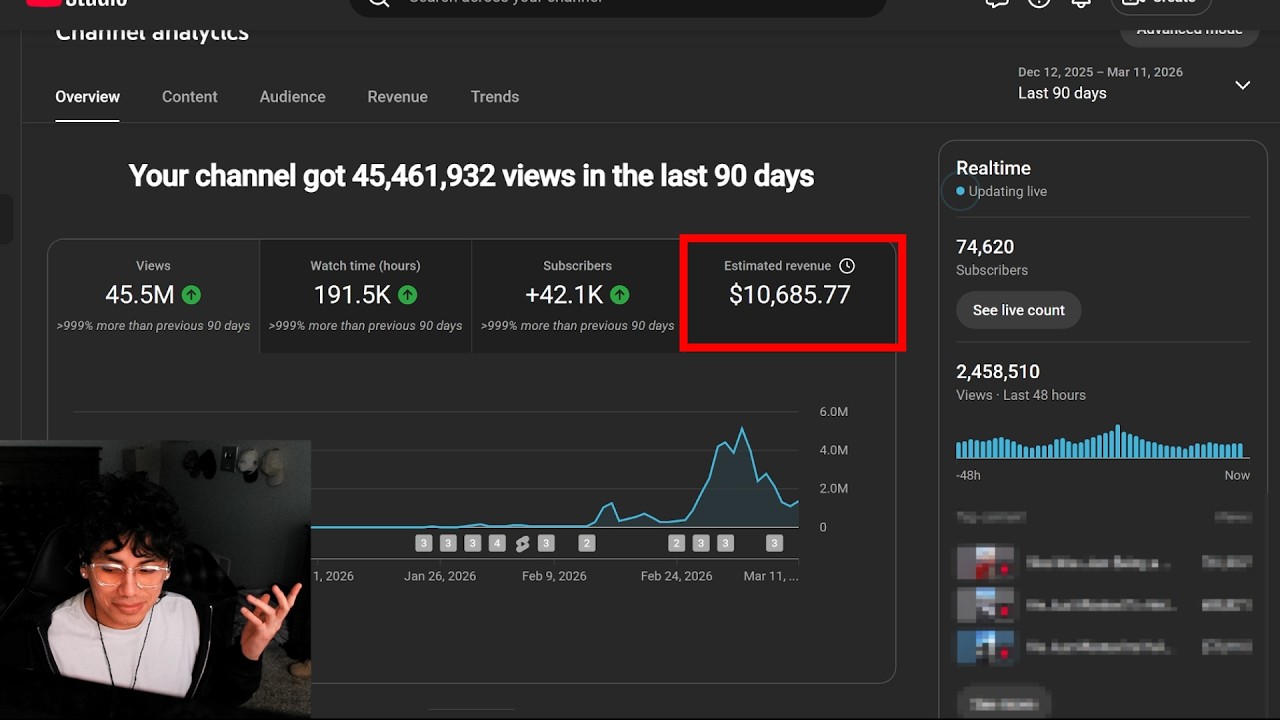Viewport: 1280px width, 720px height.
Task: Select the Subscribers metric card
Action: pos(577,296)
